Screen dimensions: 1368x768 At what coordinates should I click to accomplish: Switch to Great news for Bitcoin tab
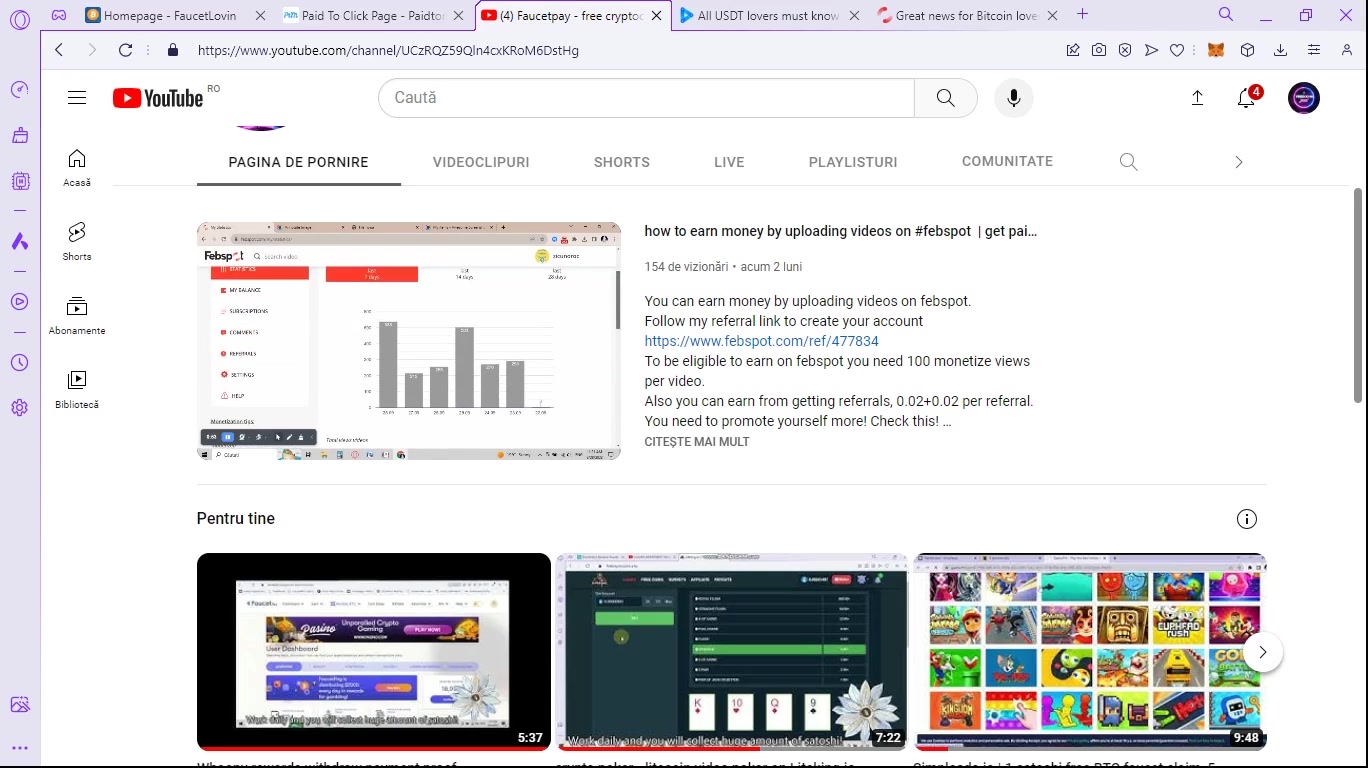(967, 16)
